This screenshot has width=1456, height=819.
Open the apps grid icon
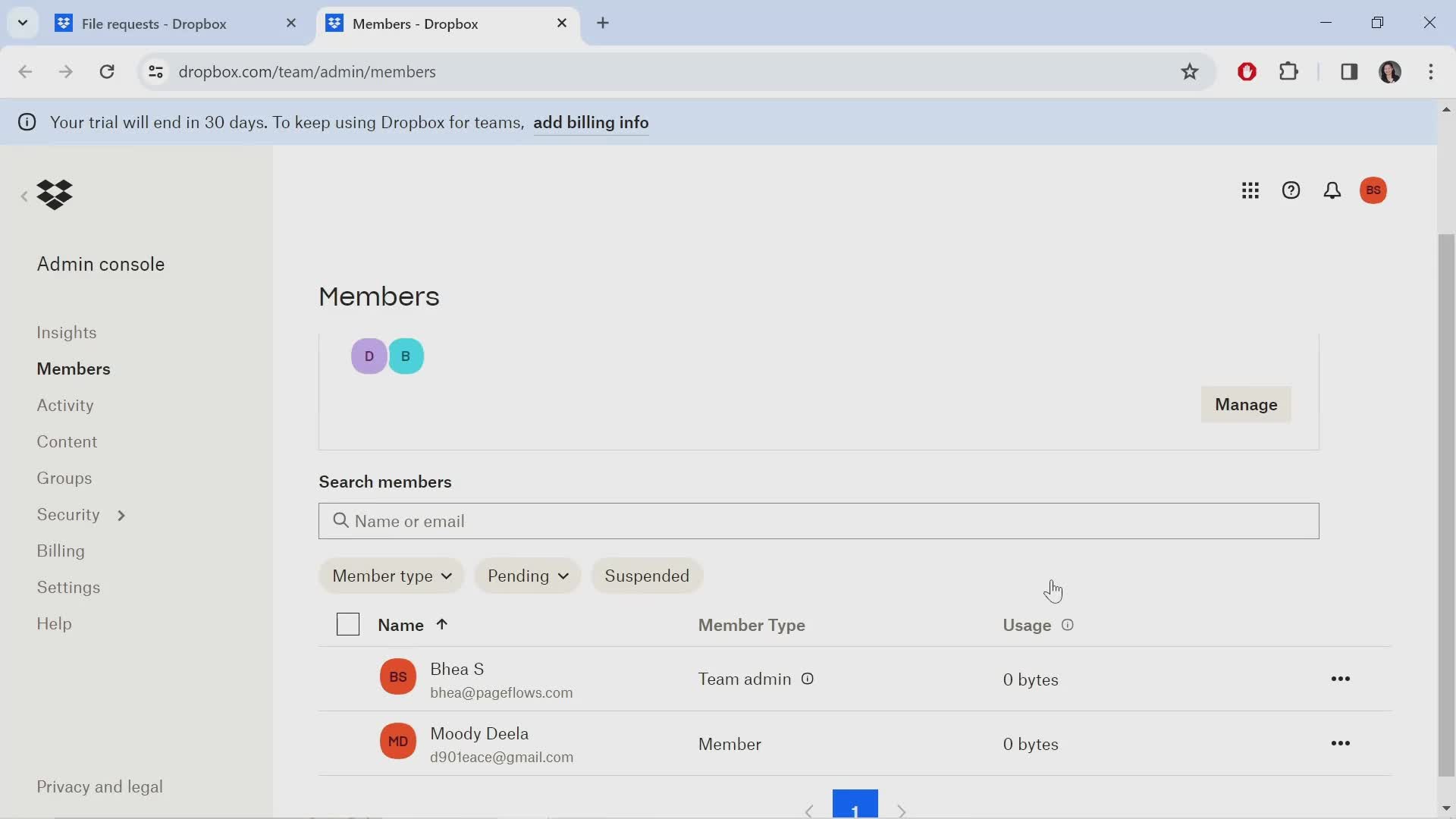pyautogui.click(x=1251, y=190)
